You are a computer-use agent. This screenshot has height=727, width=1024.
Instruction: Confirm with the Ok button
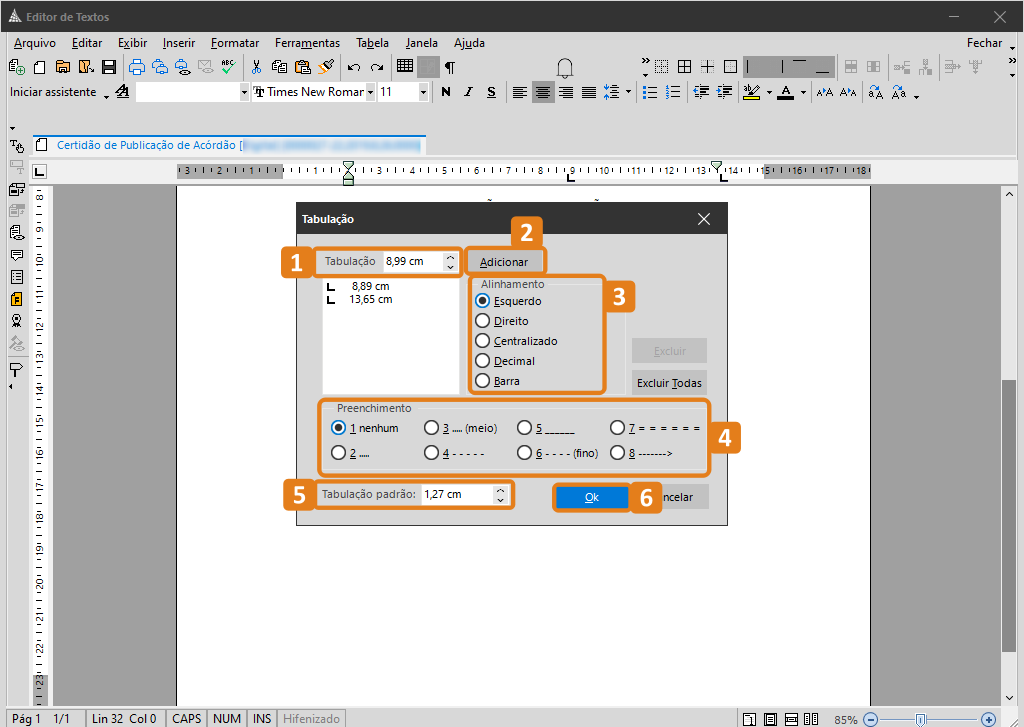[592, 498]
